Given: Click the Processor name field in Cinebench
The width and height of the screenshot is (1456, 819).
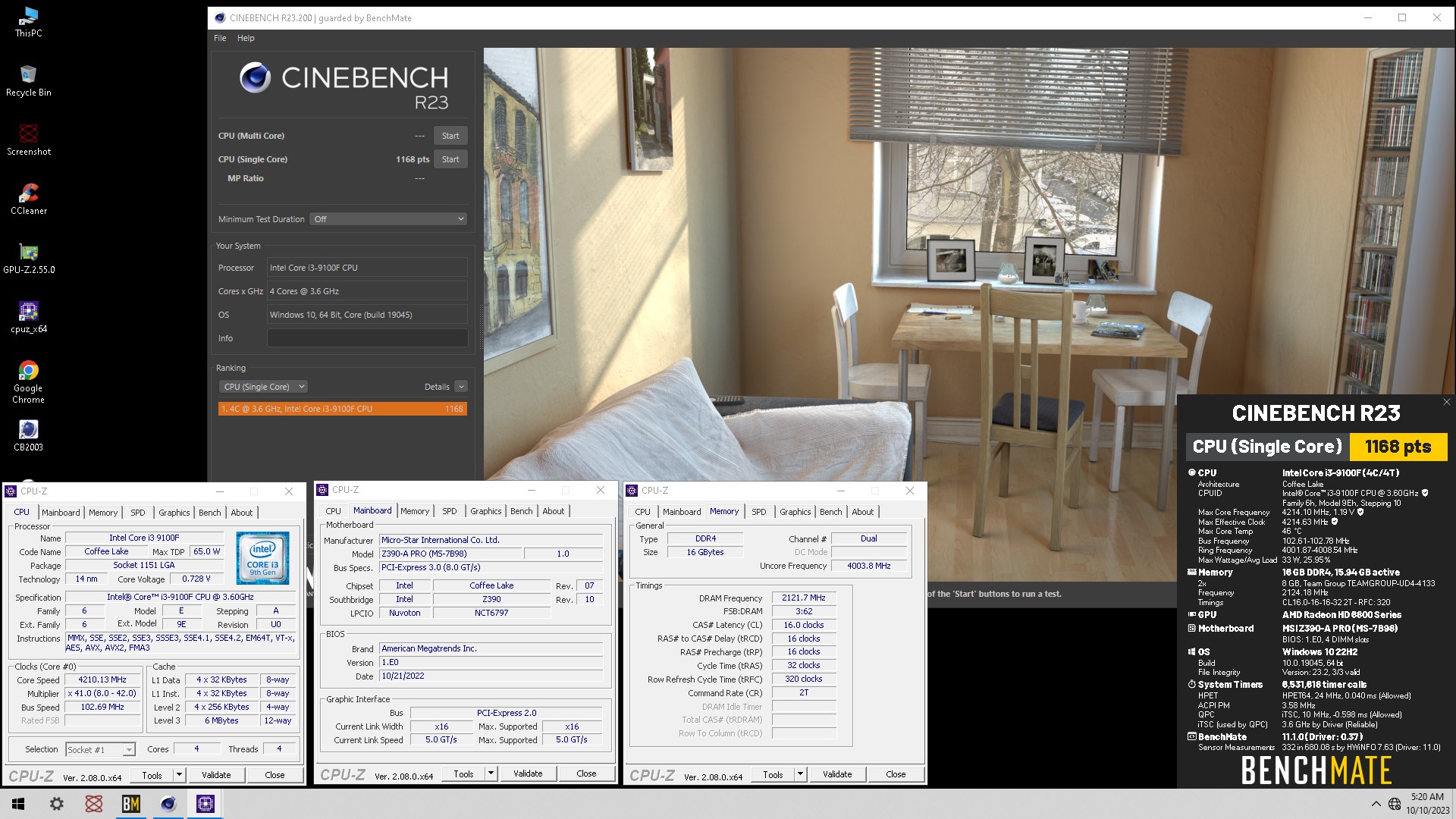Looking at the screenshot, I should [x=368, y=268].
